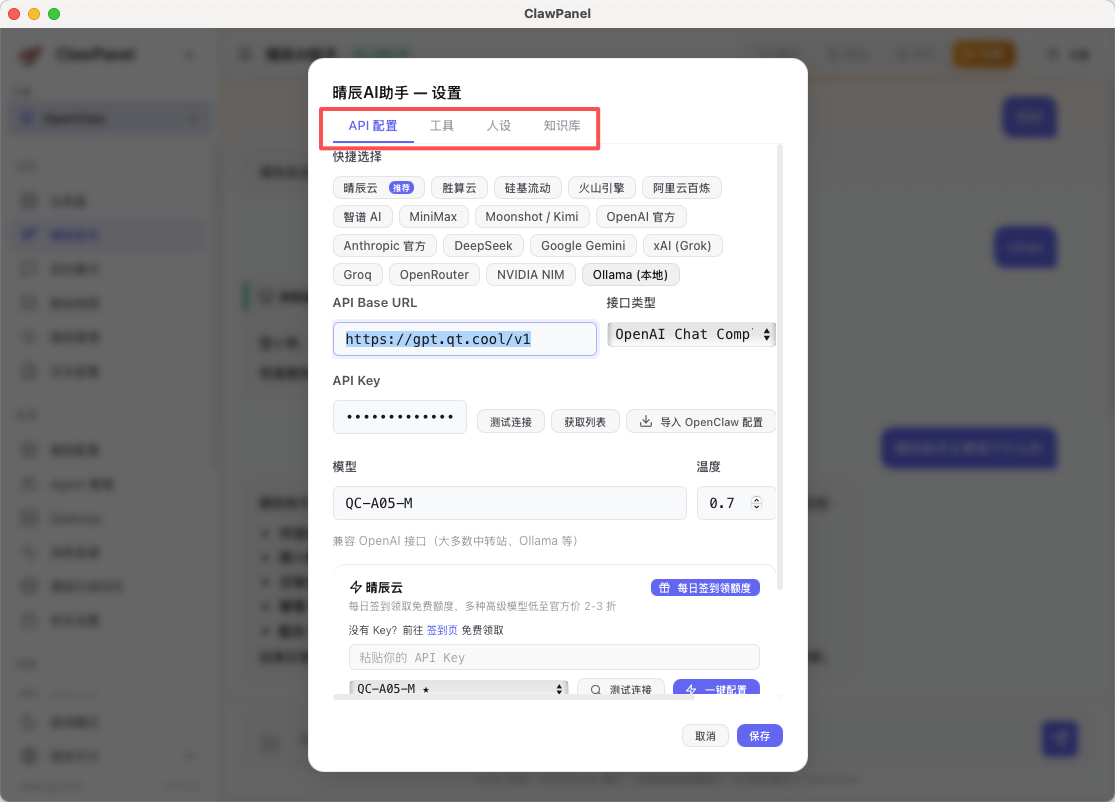Expand the QC-A05-M ★ model selector
The width and height of the screenshot is (1115, 802).
(458, 689)
